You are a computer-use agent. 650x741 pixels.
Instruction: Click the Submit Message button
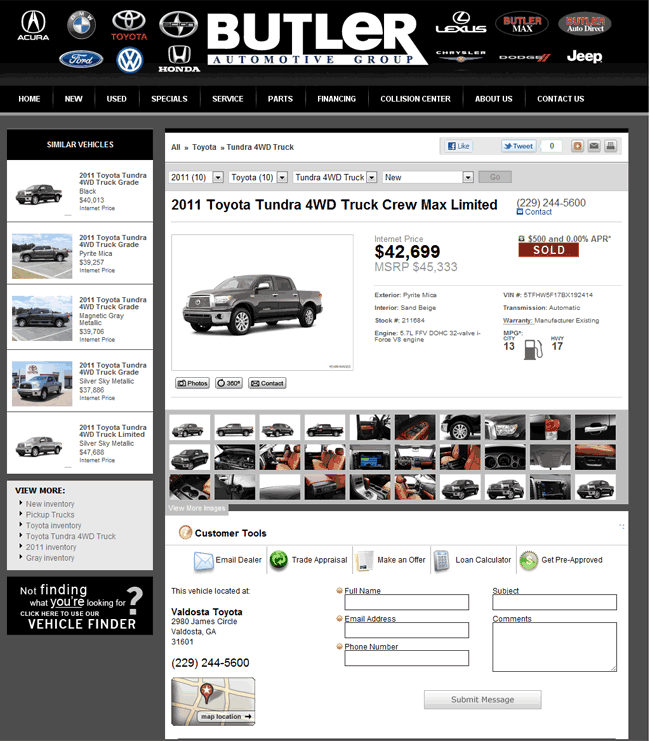coord(482,699)
